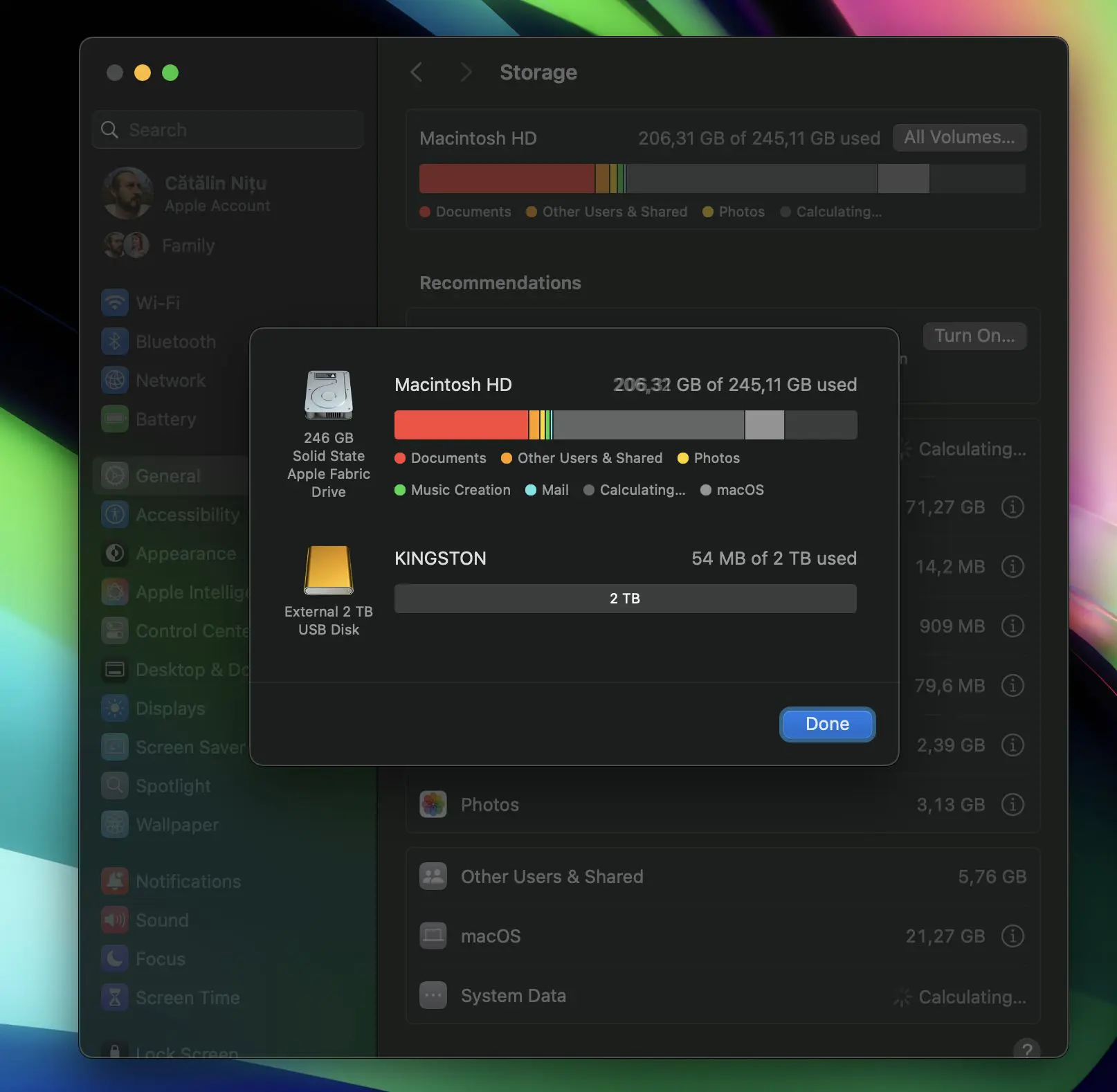Click Done in the volumes dialog
This screenshot has width=1117, height=1092.
coord(827,724)
